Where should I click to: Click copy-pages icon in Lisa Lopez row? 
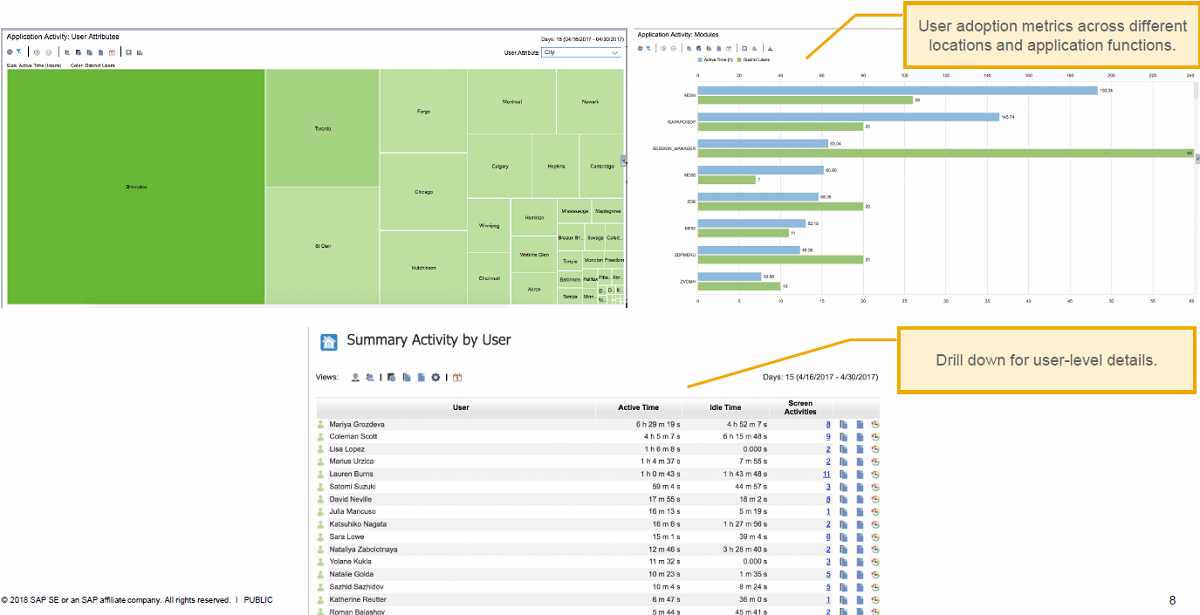(x=843, y=449)
